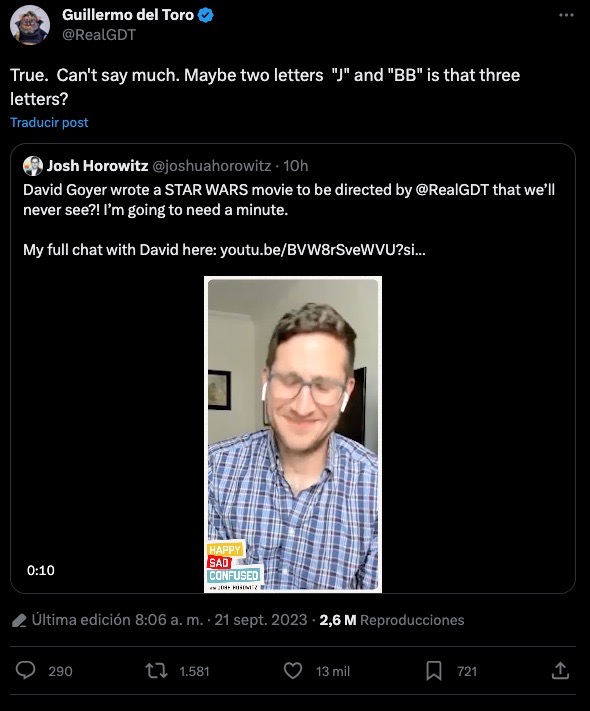Click Guillermo del Toro display name
The width and height of the screenshot is (590, 711).
tap(128, 15)
